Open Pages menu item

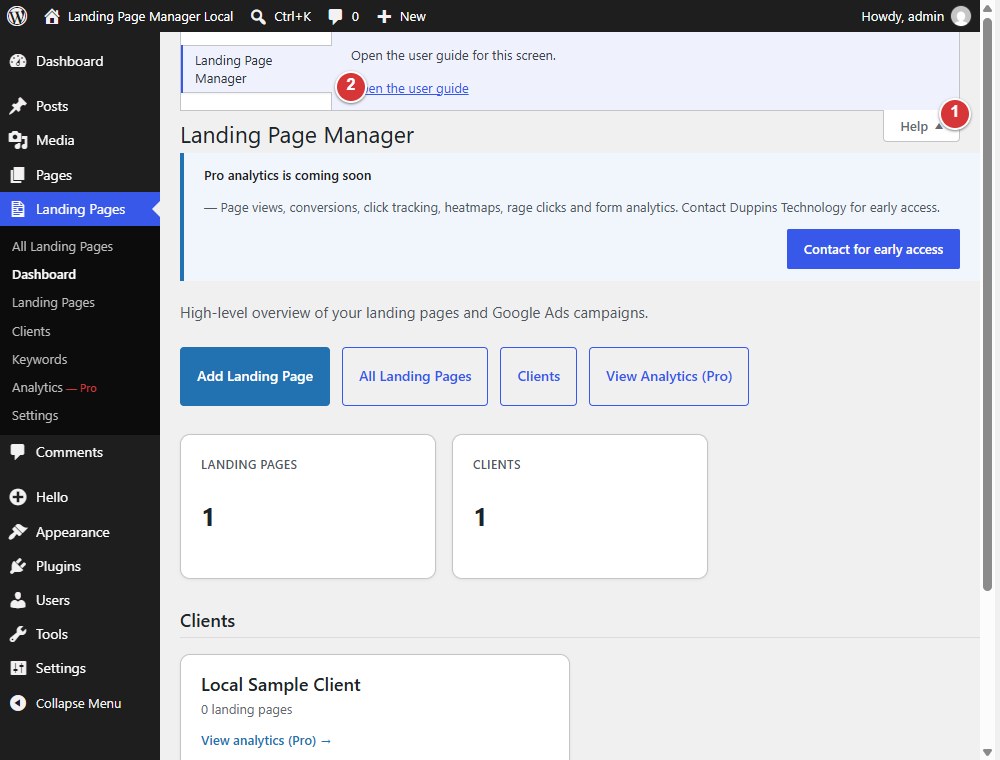(x=80, y=175)
